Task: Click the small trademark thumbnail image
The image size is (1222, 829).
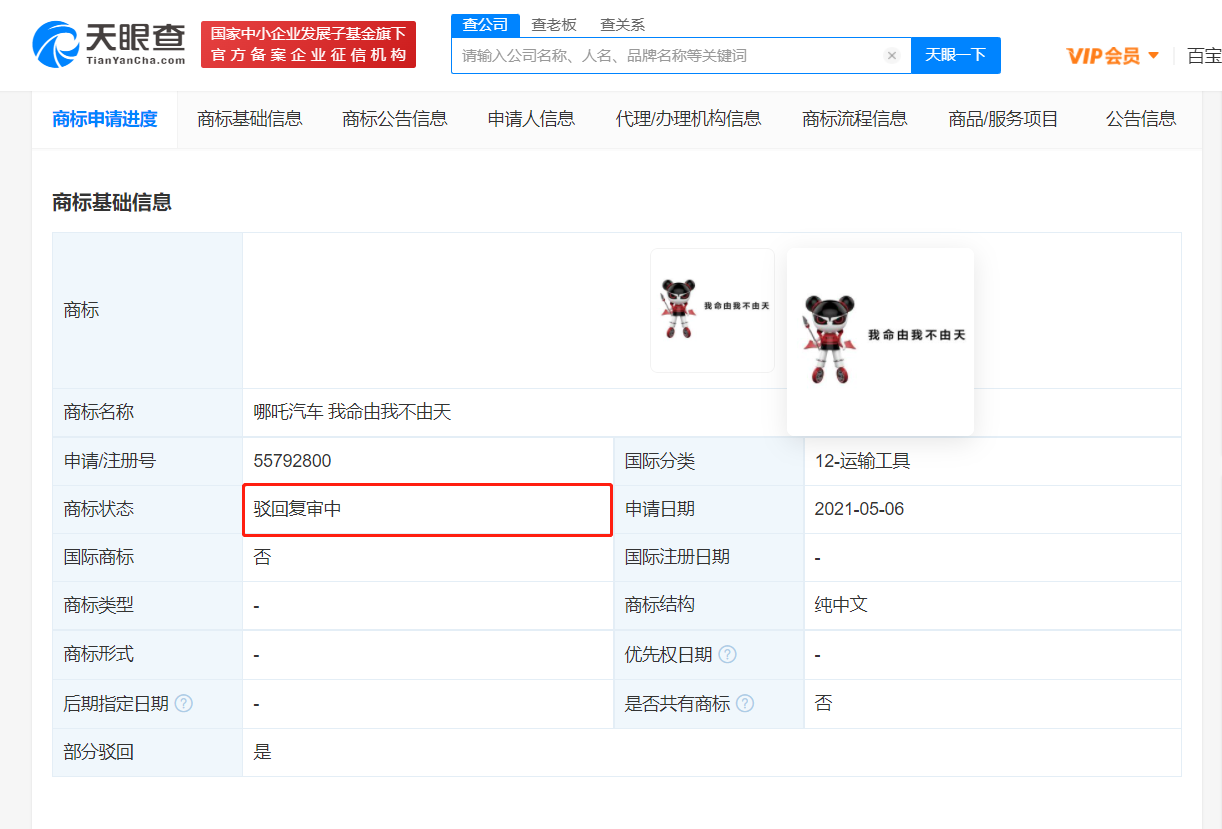Action: pyautogui.click(x=712, y=310)
